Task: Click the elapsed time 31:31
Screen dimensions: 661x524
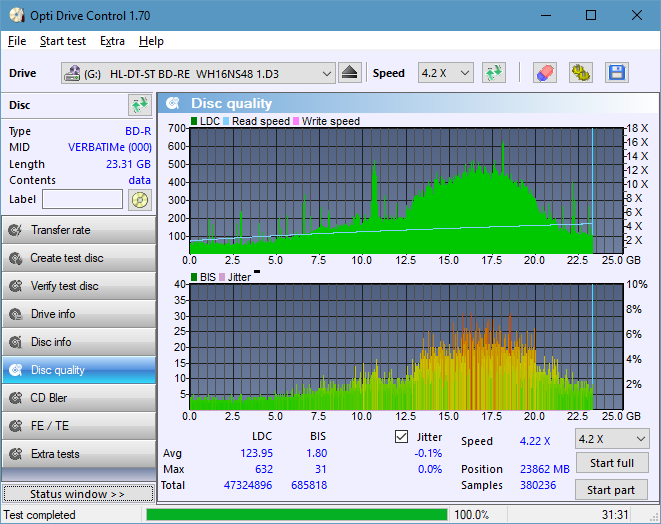Action: [x=615, y=515]
